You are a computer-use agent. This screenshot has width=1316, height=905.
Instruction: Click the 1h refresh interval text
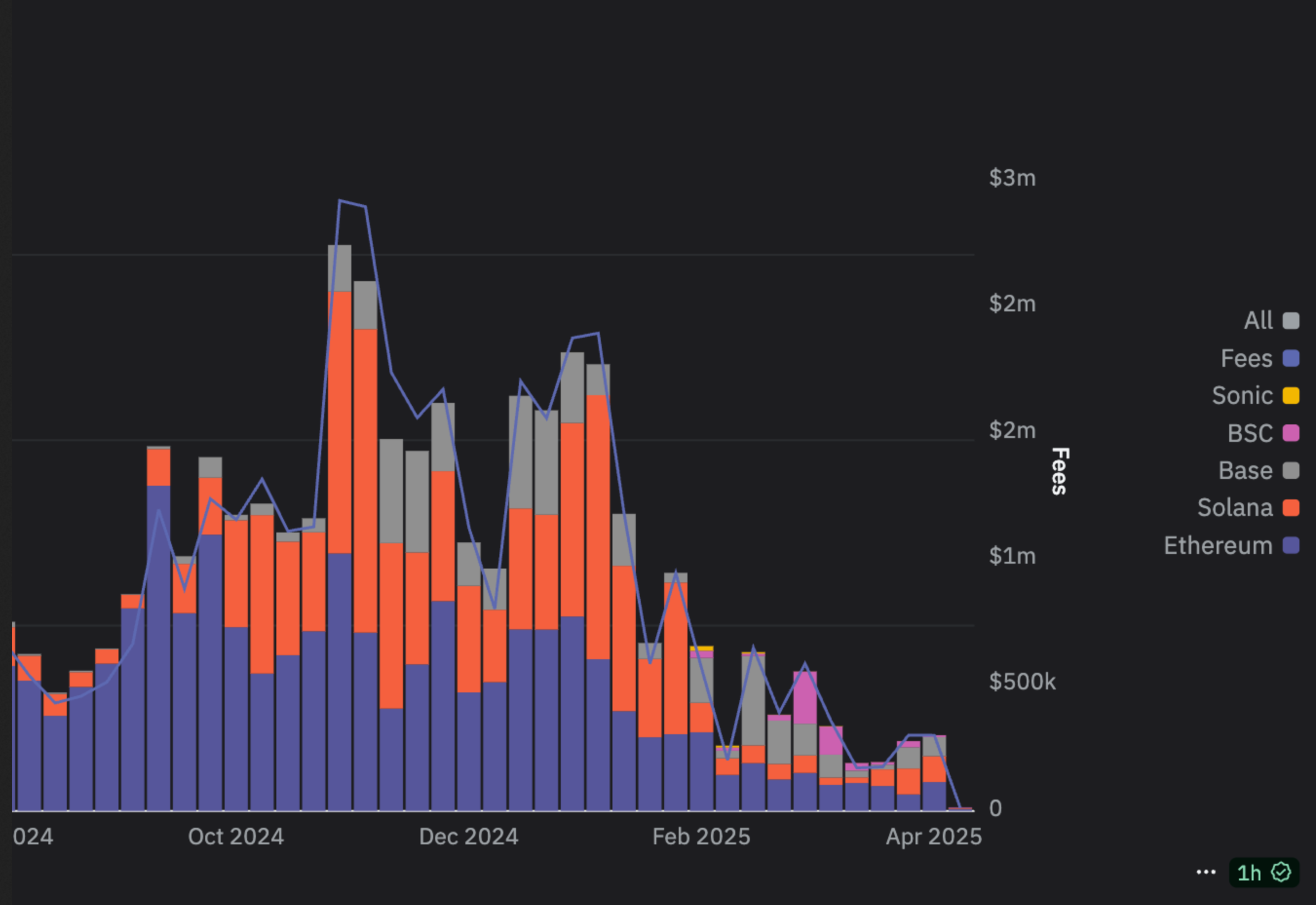coord(1249,873)
